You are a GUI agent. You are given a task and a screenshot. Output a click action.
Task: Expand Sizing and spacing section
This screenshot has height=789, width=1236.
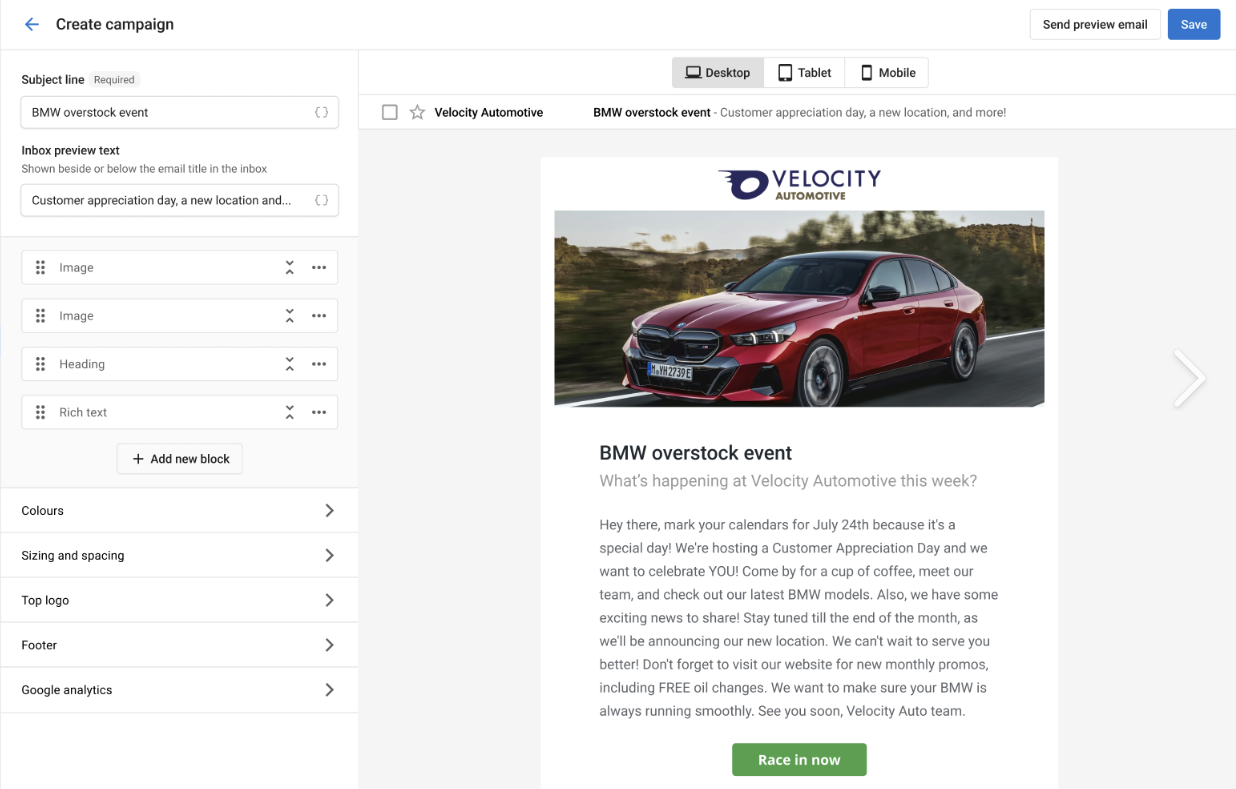pos(179,555)
